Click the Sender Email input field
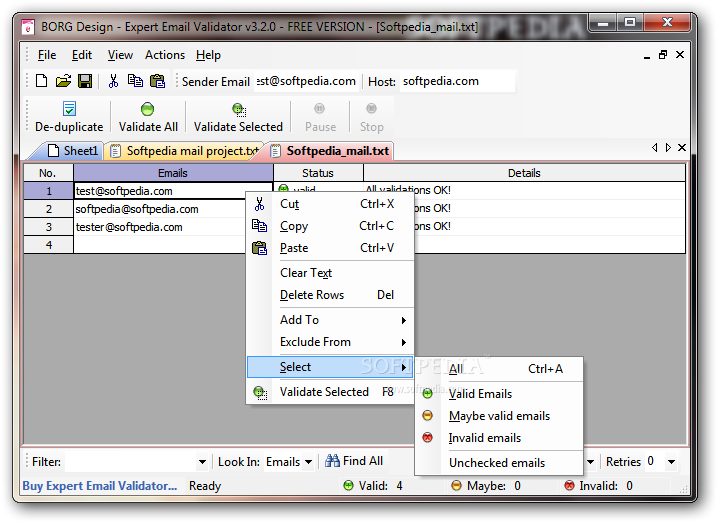The image size is (718, 523). (x=306, y=81)
